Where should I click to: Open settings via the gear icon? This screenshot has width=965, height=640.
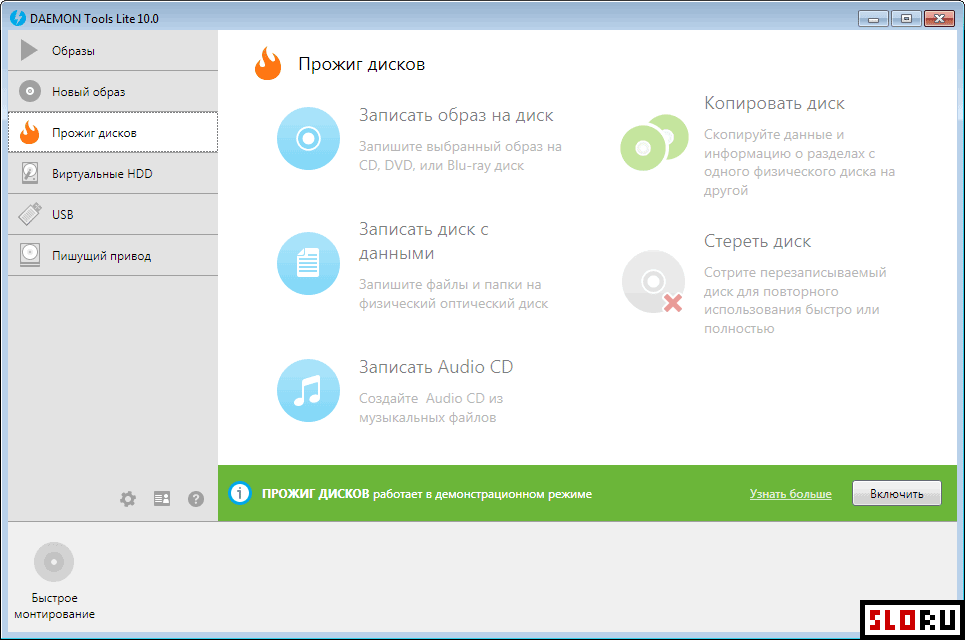(x=128, y=498)
